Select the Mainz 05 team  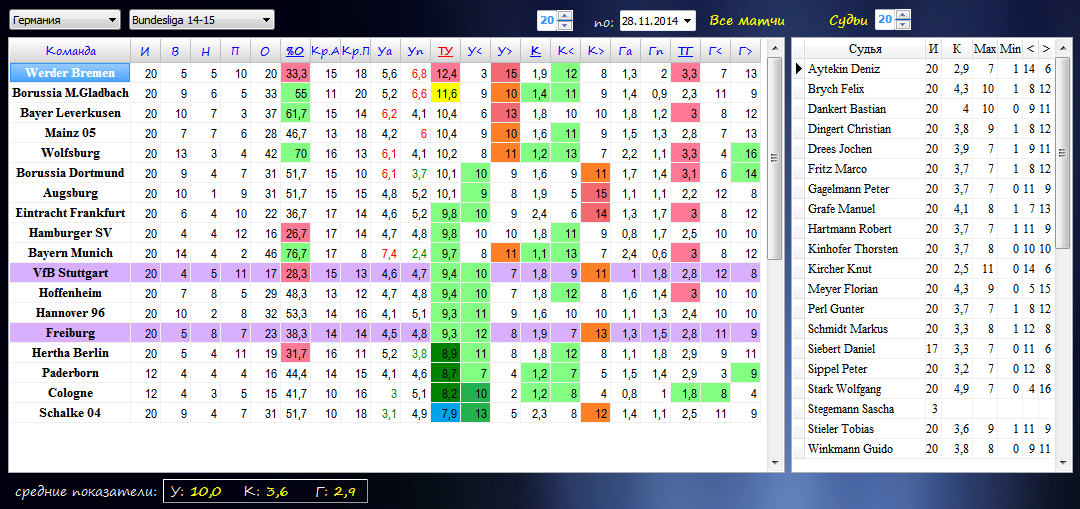(x=70, y=132)
